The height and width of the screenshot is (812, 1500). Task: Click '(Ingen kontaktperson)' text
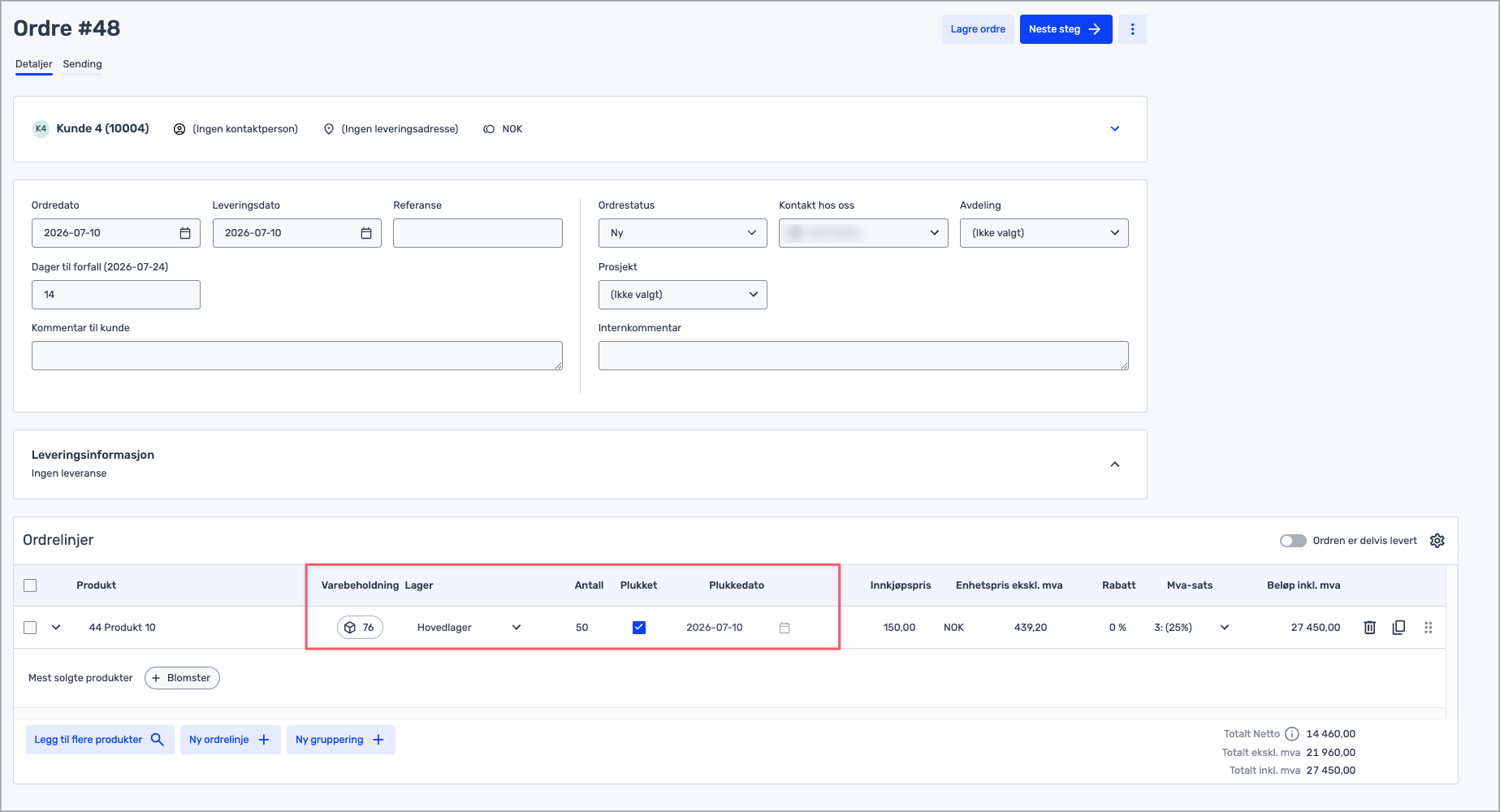(x=245, y=129)
